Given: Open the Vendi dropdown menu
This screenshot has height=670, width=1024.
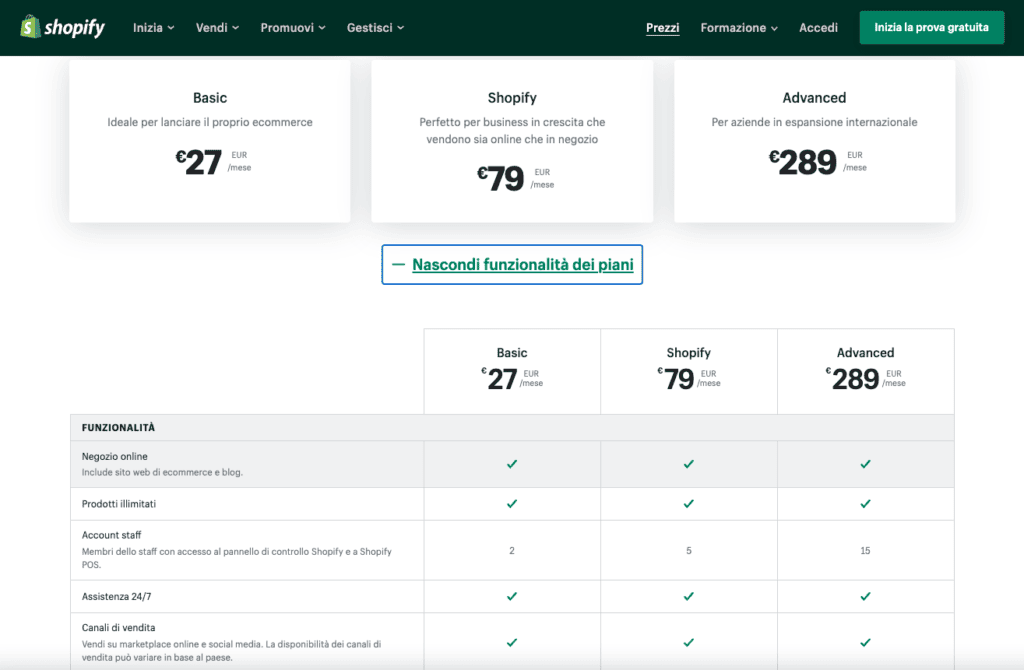Looking at the screenshot, I should tap(217, 27).
